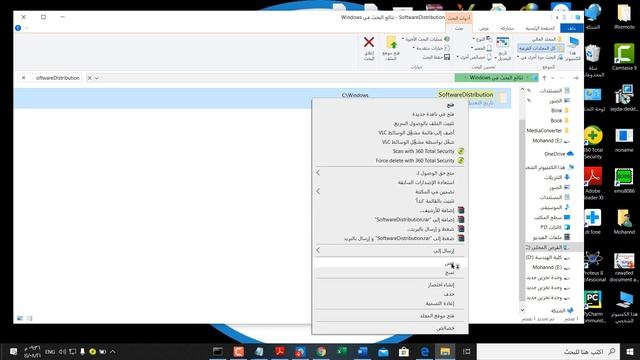Screen dimensions: 640x360
Task: Expand تضمين في المكتبة submenu
Action: pos(391,191)
